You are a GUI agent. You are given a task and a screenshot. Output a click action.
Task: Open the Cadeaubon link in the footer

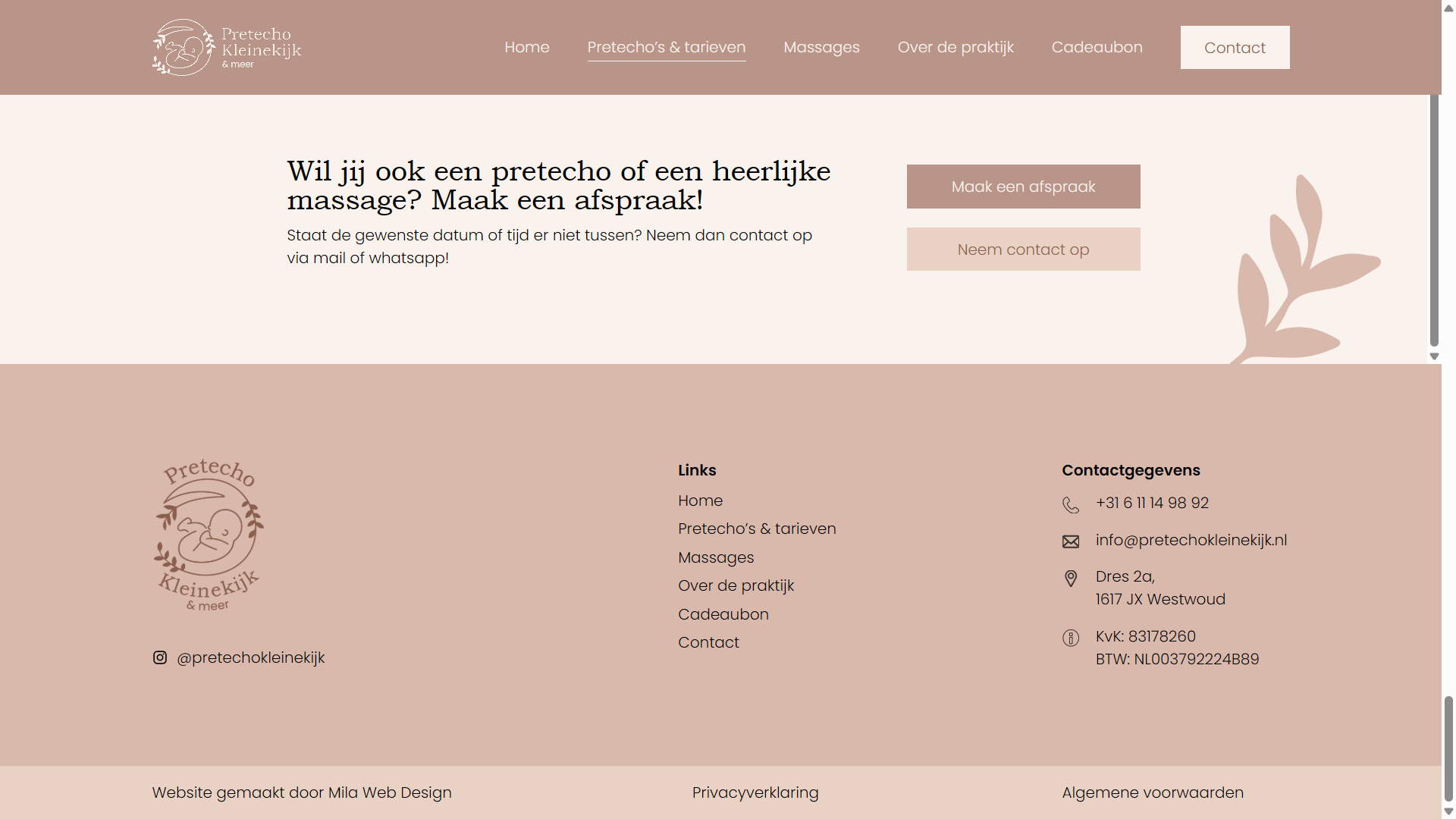pyautogui.click(x=723, y=614)
